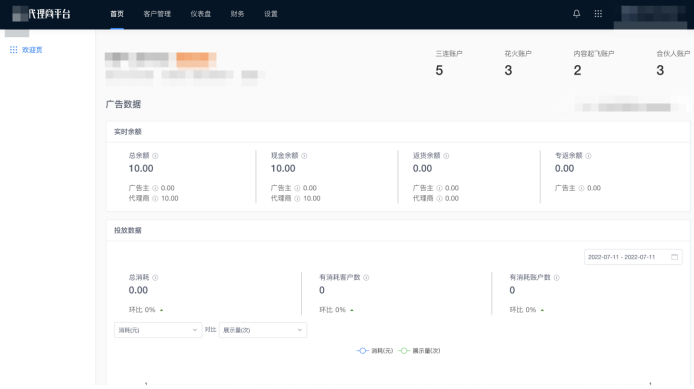694x389 pixels.
Task: Open the user account area at top right
Action: coord(651,16)
